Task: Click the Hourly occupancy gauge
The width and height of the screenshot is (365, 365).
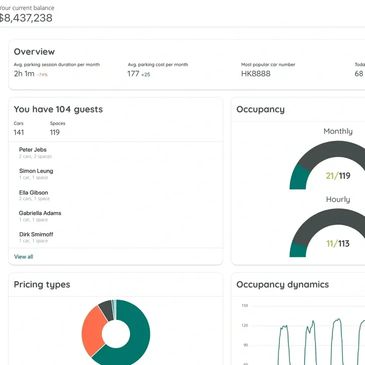Action: (328, 233)
